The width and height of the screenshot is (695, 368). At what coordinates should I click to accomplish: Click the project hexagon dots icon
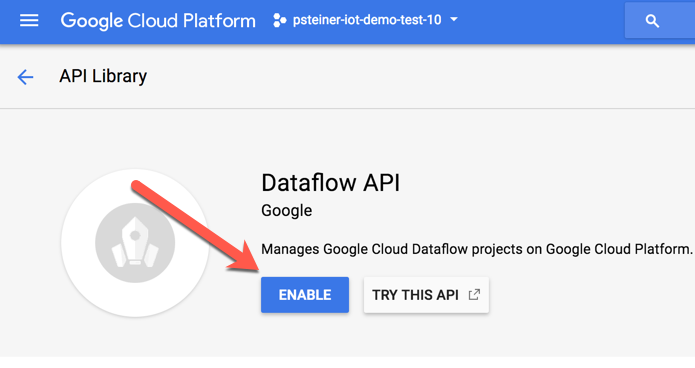click(279, 20)
